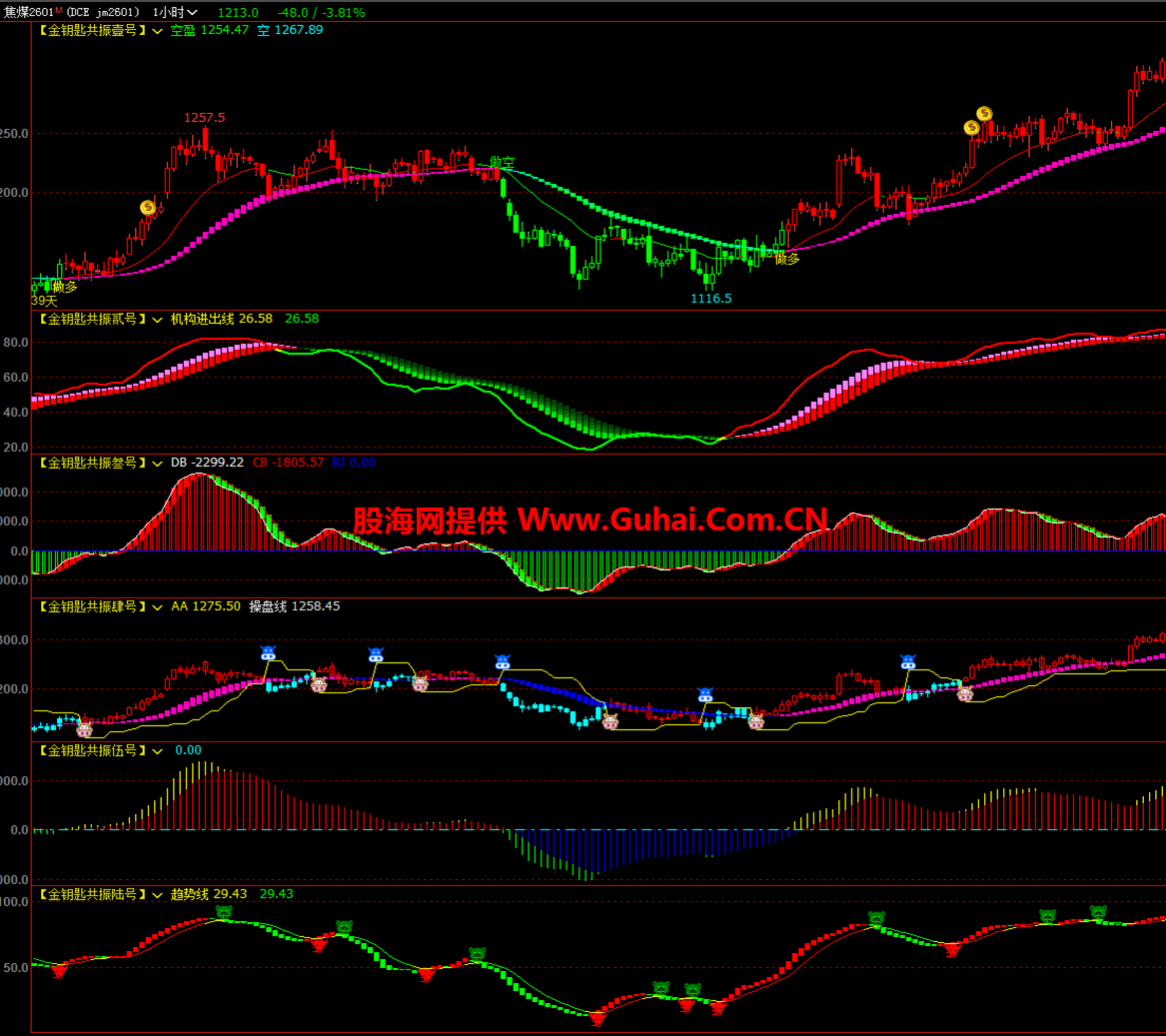Image resolution: width=1166 pixels, height=1036 pixels.
Task: Click the Www.Guhai.Com.CN watermark text
Action: tap(672, 519)
